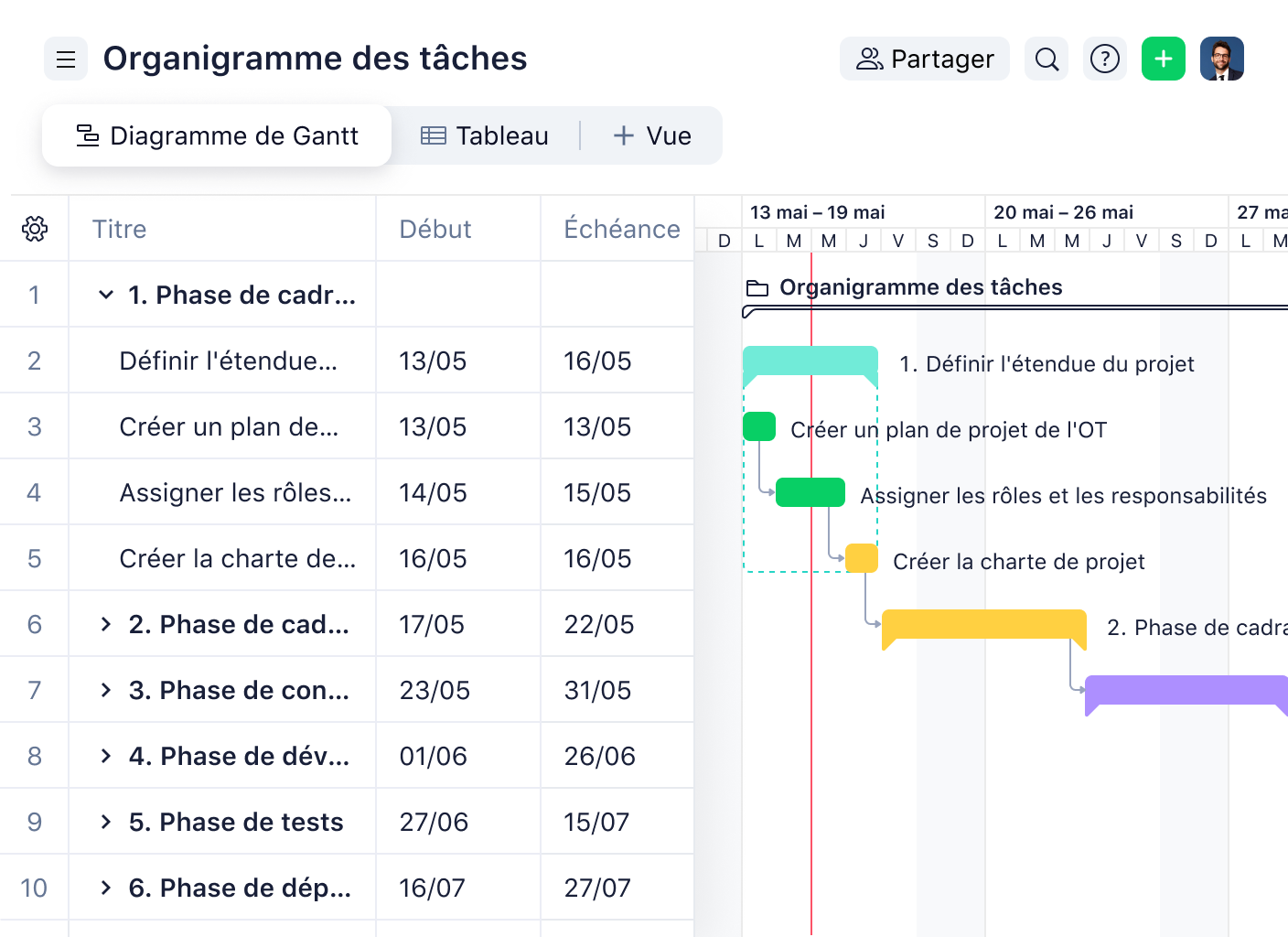Select the Définir l'étendue... task title
1288x937 pixels.
229,361
